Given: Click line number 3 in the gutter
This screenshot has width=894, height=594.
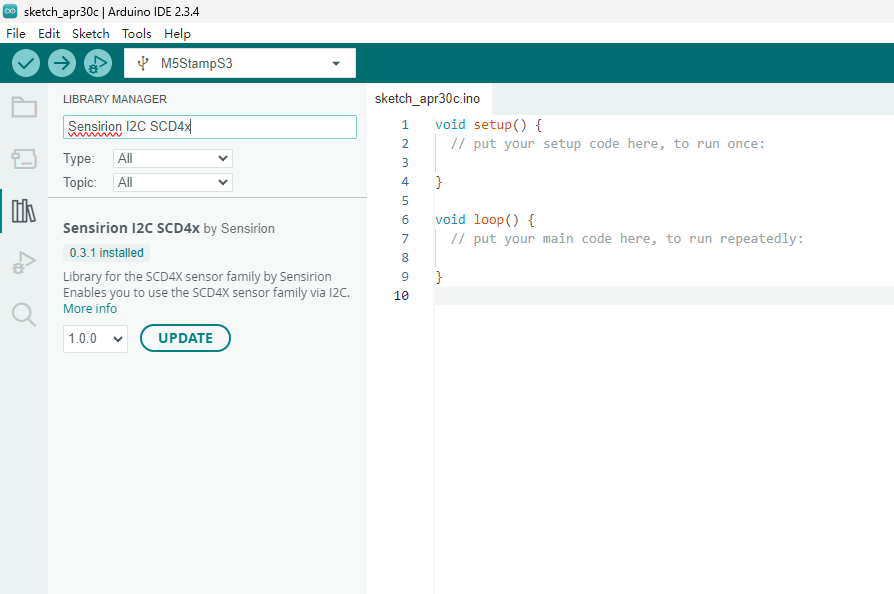Looking at the screenshot, I should point(405,162).
